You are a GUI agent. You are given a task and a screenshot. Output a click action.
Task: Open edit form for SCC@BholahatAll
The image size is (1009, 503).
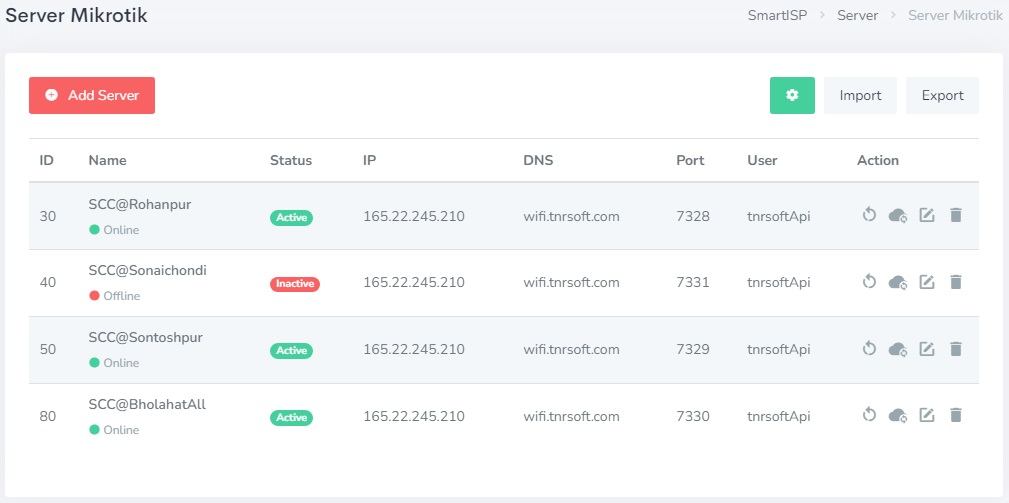pos(927,415)
